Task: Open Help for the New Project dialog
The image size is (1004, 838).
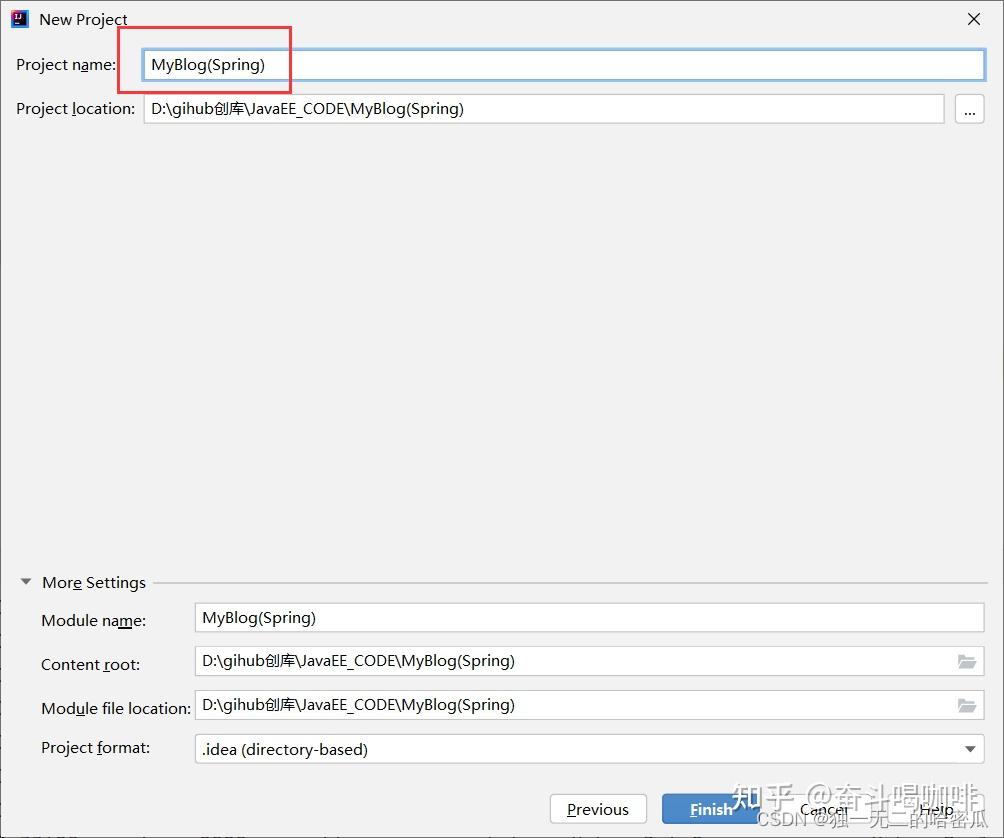Action: (x=934, y=808)
